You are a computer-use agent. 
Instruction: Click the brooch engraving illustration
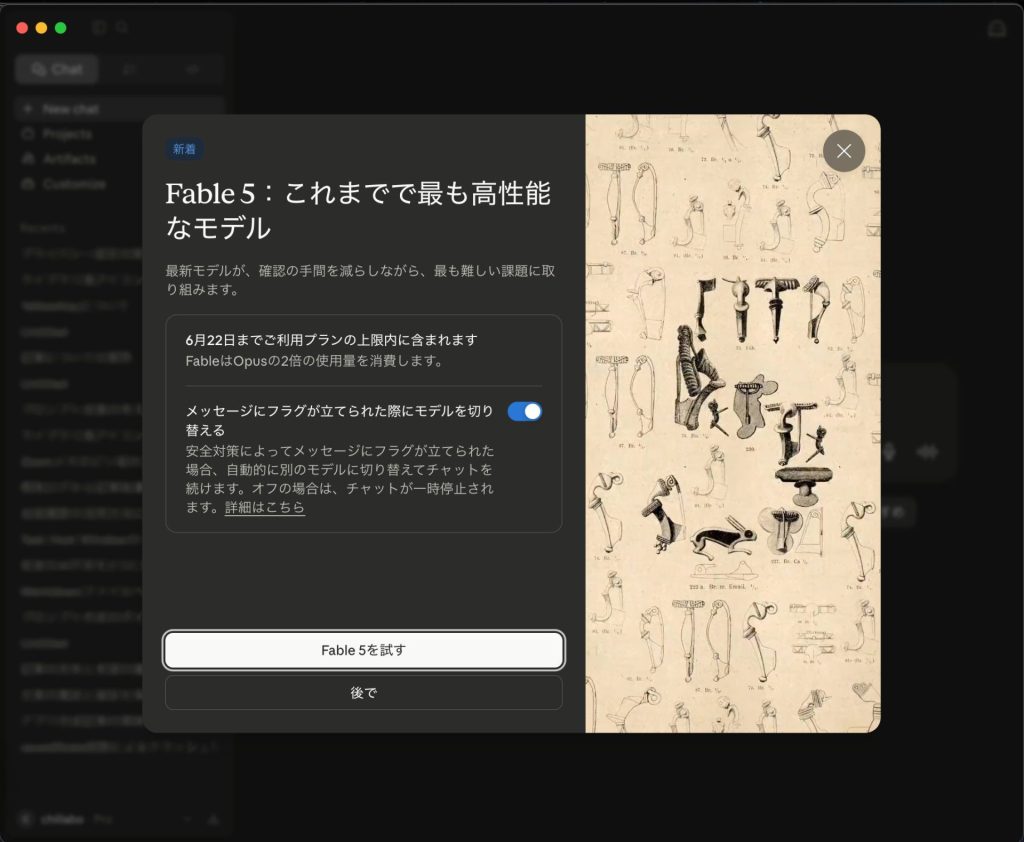733,423
